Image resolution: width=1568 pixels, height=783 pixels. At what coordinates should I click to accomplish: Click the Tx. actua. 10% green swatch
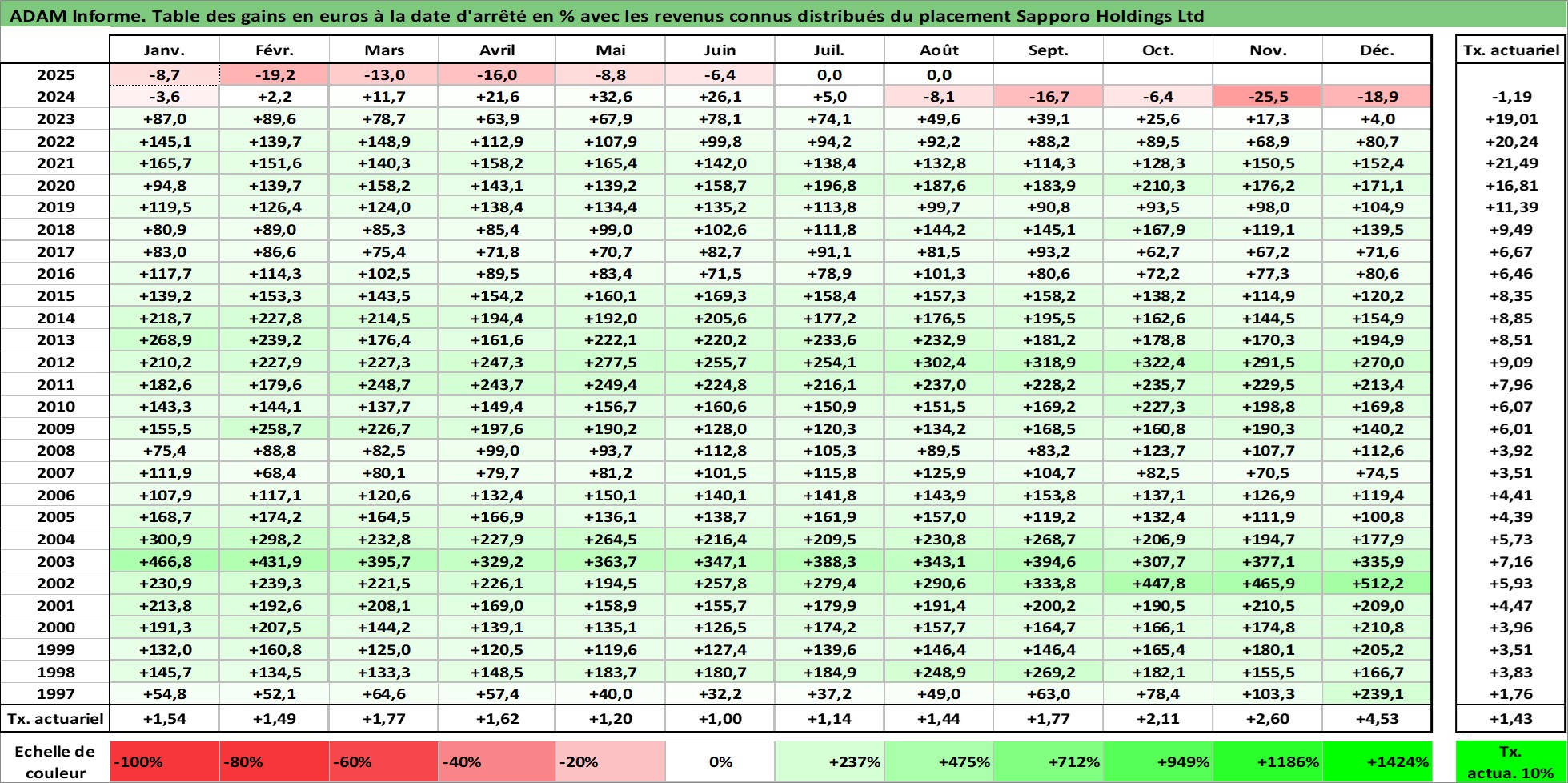1511,761
